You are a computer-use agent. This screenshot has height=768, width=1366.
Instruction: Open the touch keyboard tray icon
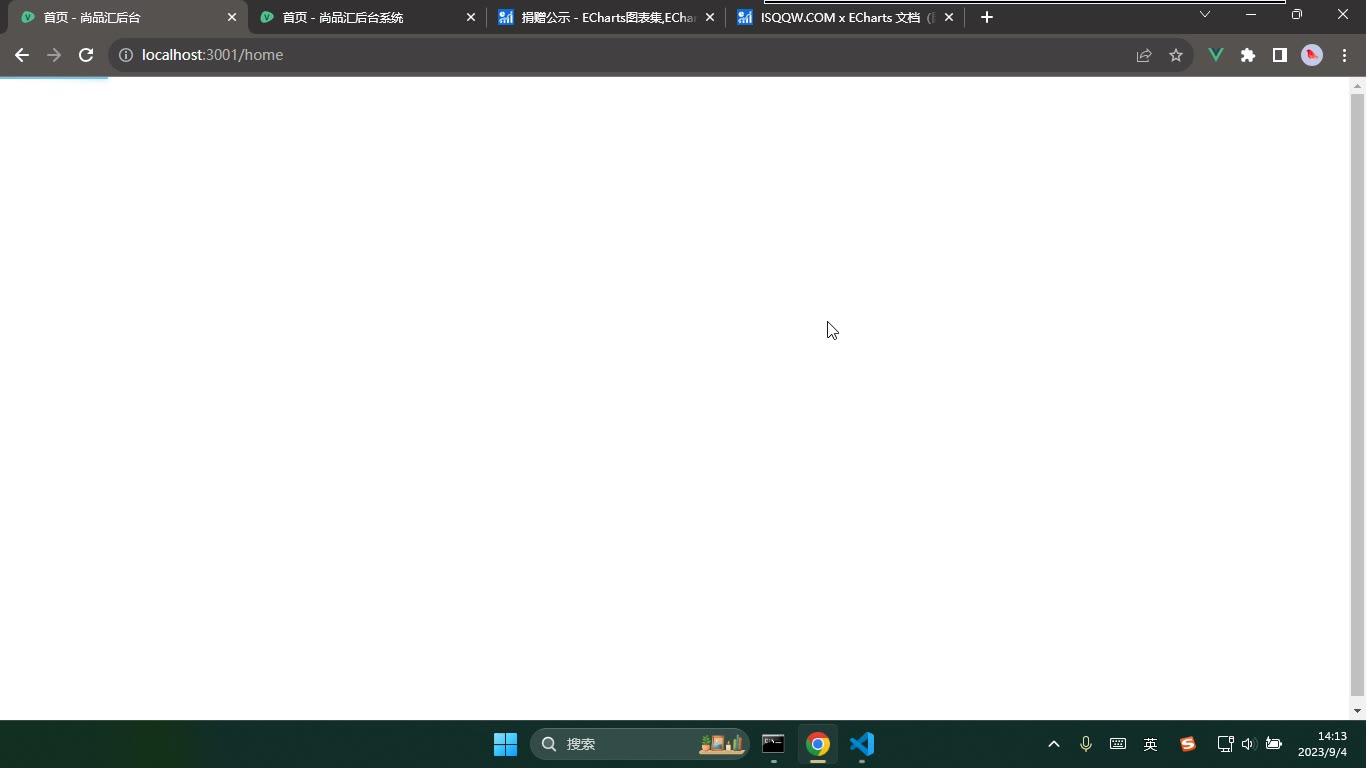[1118, 744]
